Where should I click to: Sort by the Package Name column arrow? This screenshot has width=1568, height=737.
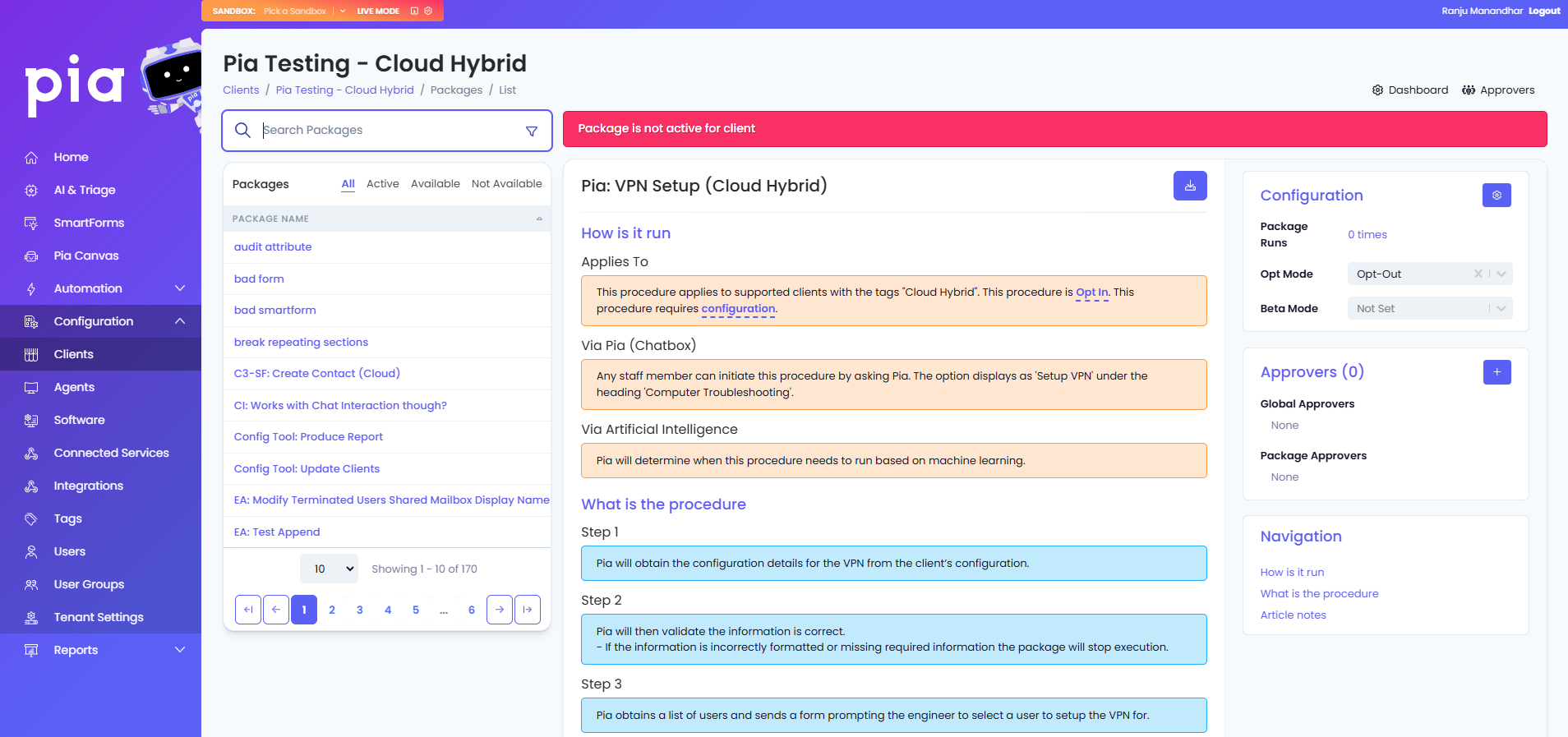[x=539, y=219]
